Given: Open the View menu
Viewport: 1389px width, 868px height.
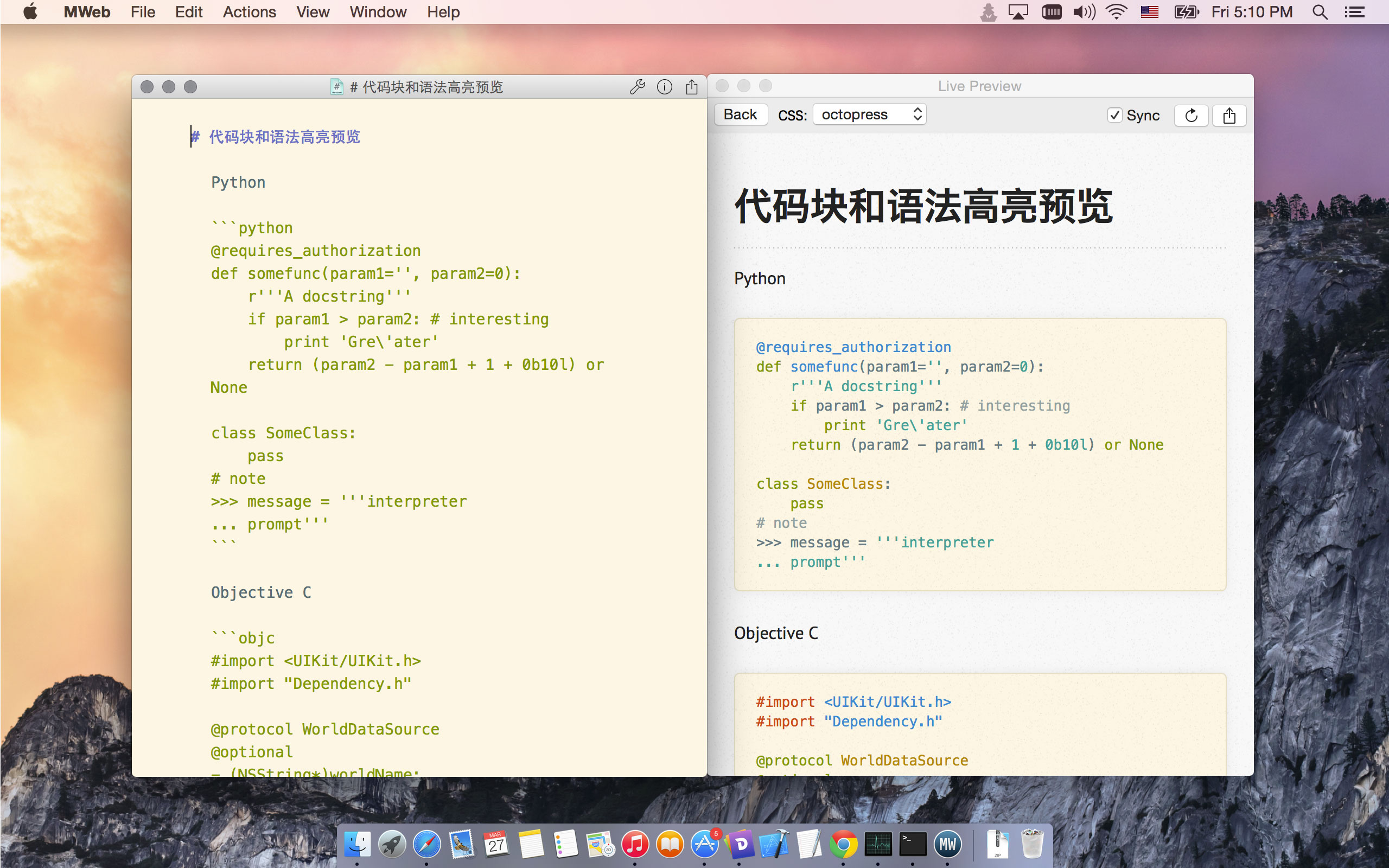Looking at the screenshot, I should pyautogui.click(x=313, y=12).
